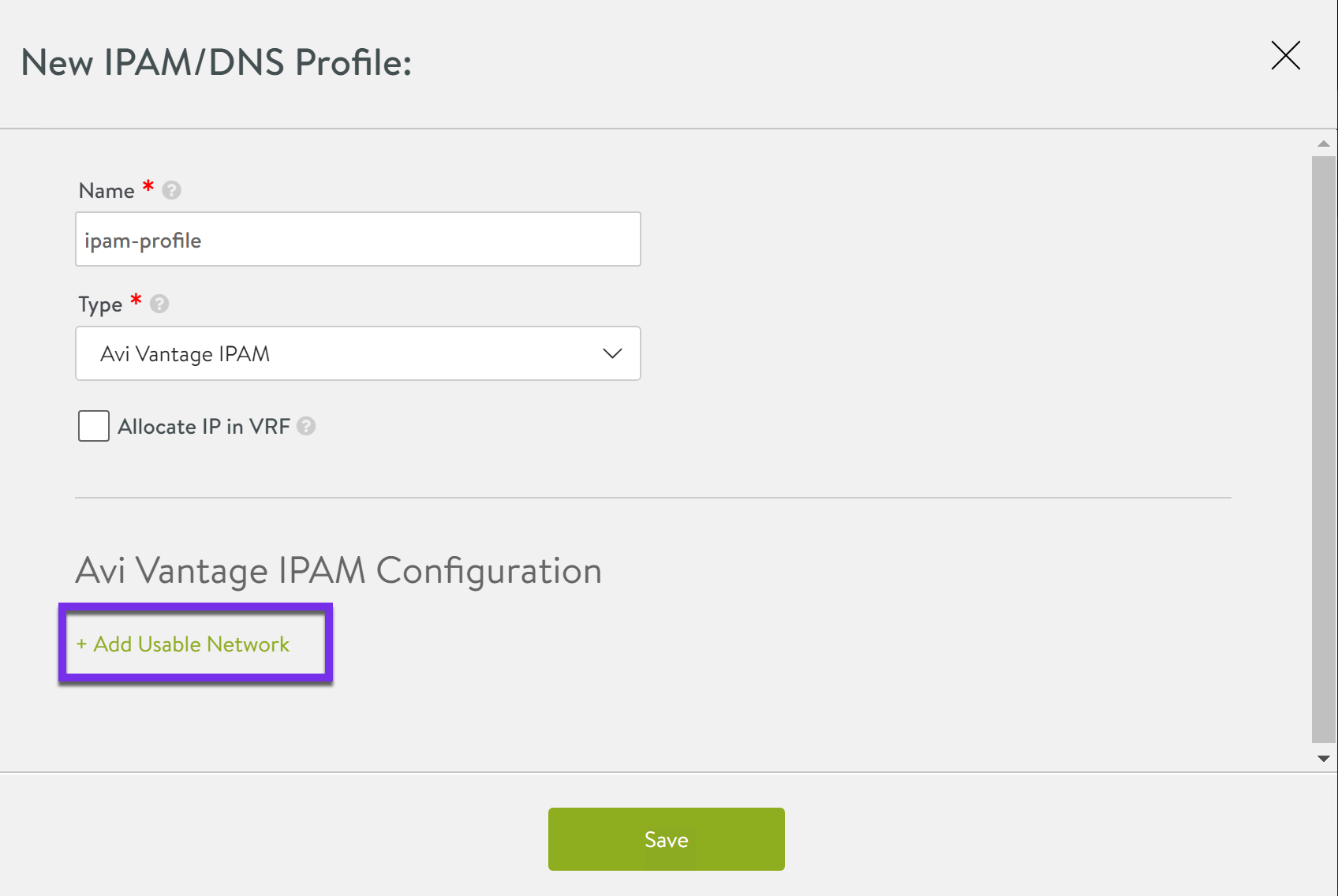Screen dimensions: 1338x896
Task: Click the help icon next to Name
Action: (x=171, y=191)
